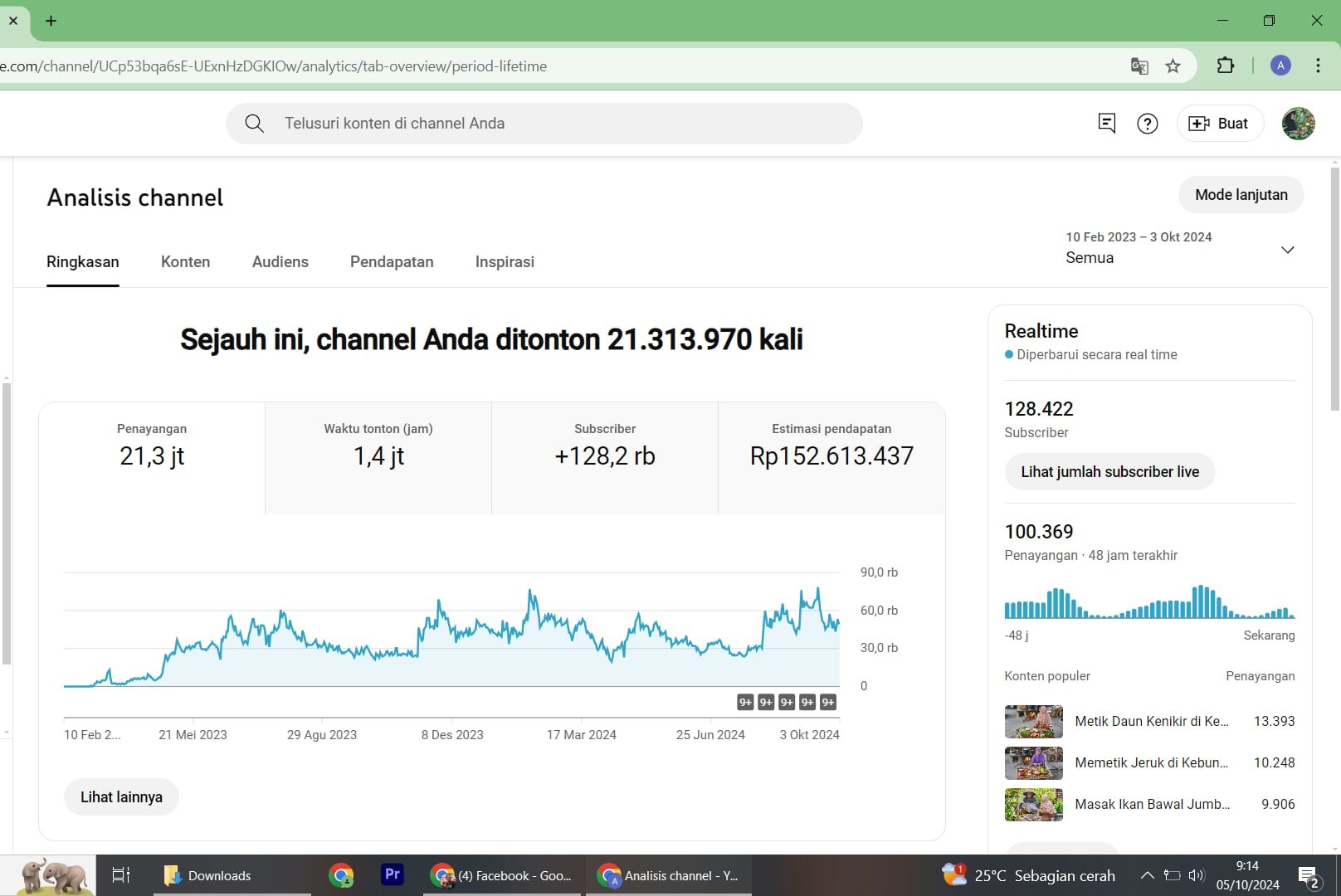
Task: Click the Google Translate icon in address bar
Action: [1139, 66]
